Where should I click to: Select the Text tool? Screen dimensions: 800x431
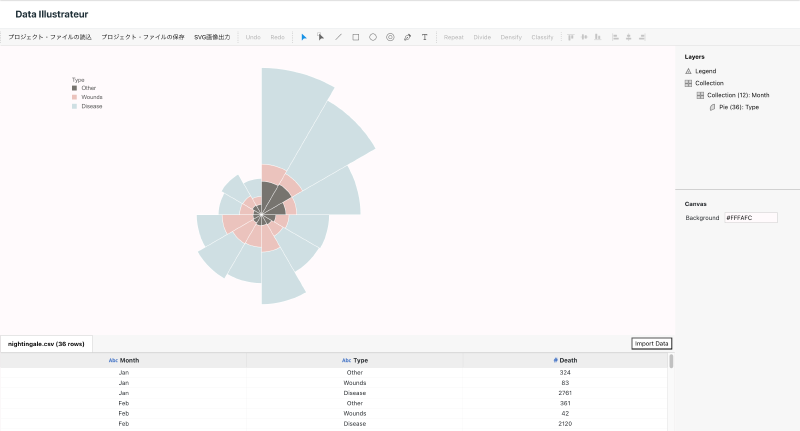pos(424,37)
